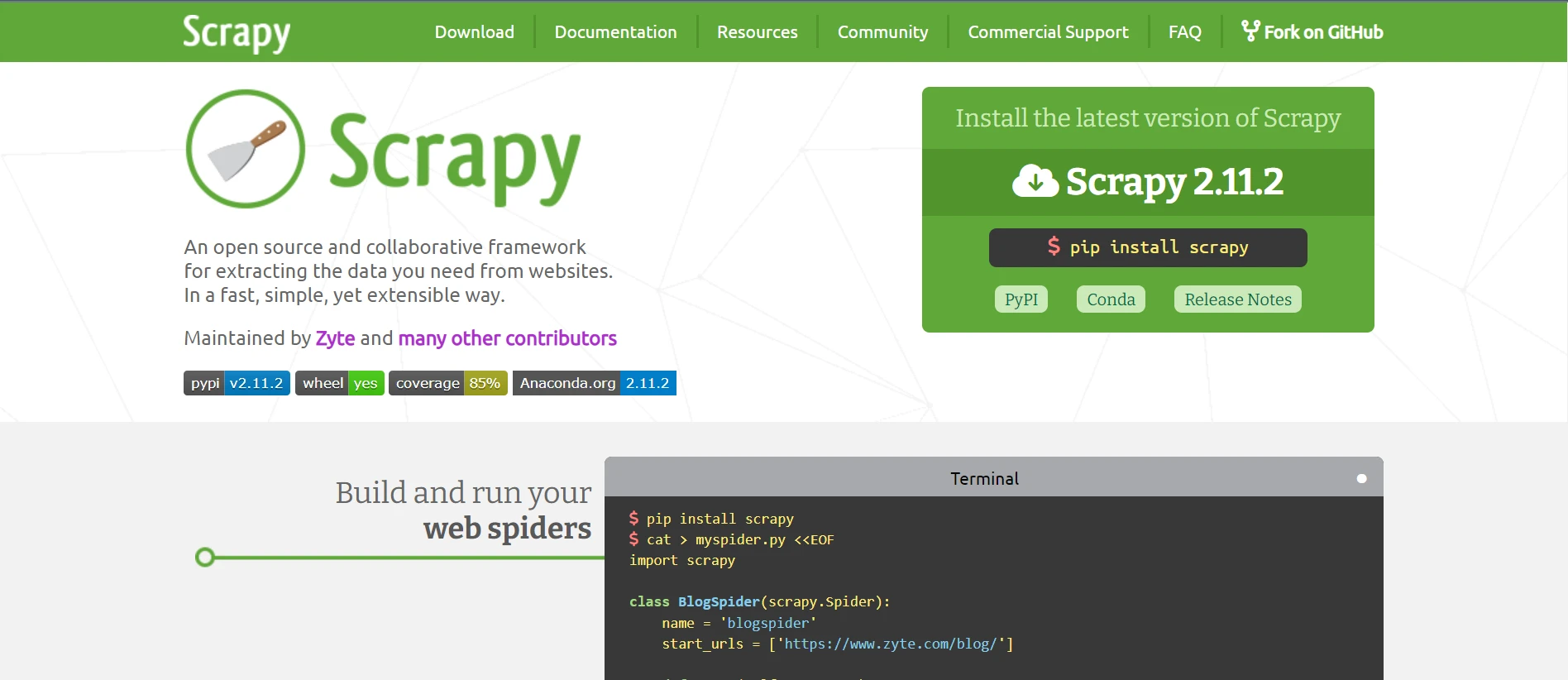Click the 'class BlogSpider(scrapy.Spider):' line
This screenshot has height=680, width=1568.
click(759, 601)
